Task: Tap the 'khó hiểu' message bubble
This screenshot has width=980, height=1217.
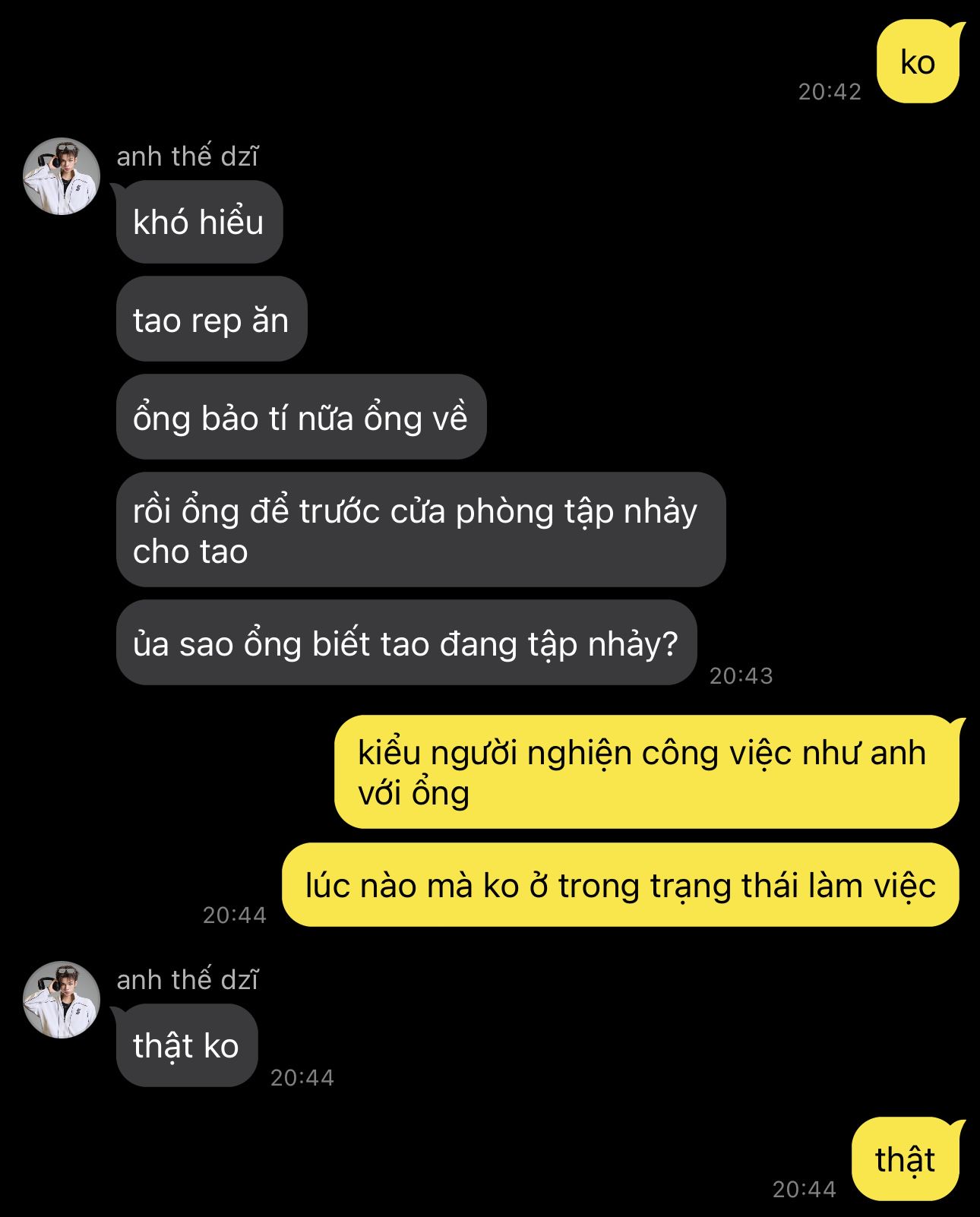Action: [199, 222]
